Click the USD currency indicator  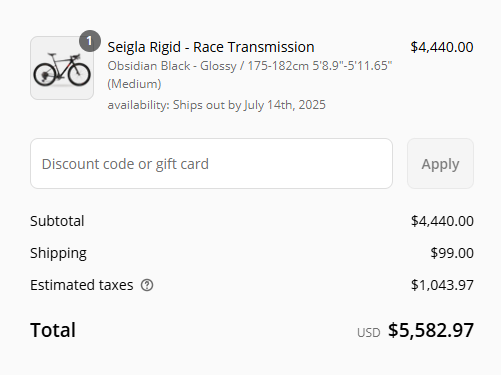tap(369, 333)
